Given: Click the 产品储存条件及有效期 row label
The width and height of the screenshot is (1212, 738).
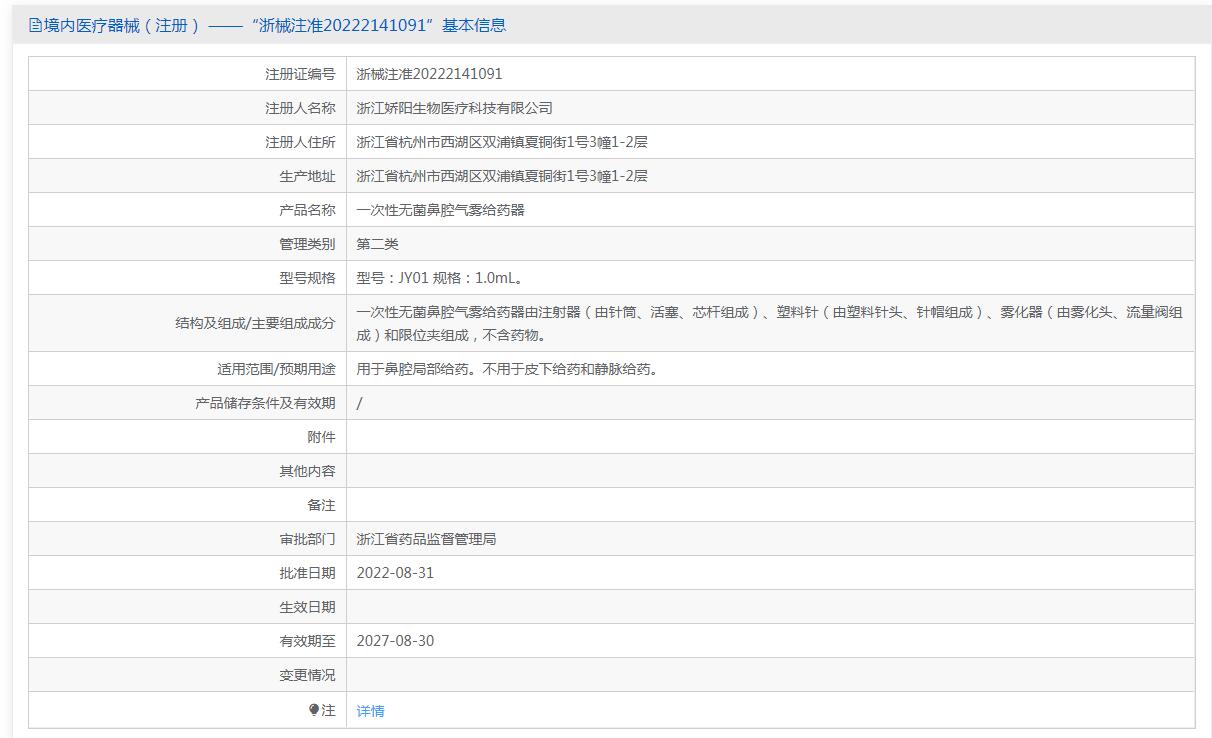Looking at the screenshot, I should pos(265,403).
